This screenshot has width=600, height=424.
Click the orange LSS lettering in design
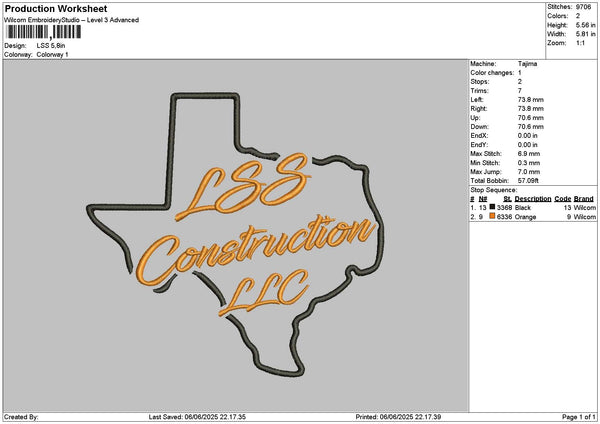[x=243, y=186]
